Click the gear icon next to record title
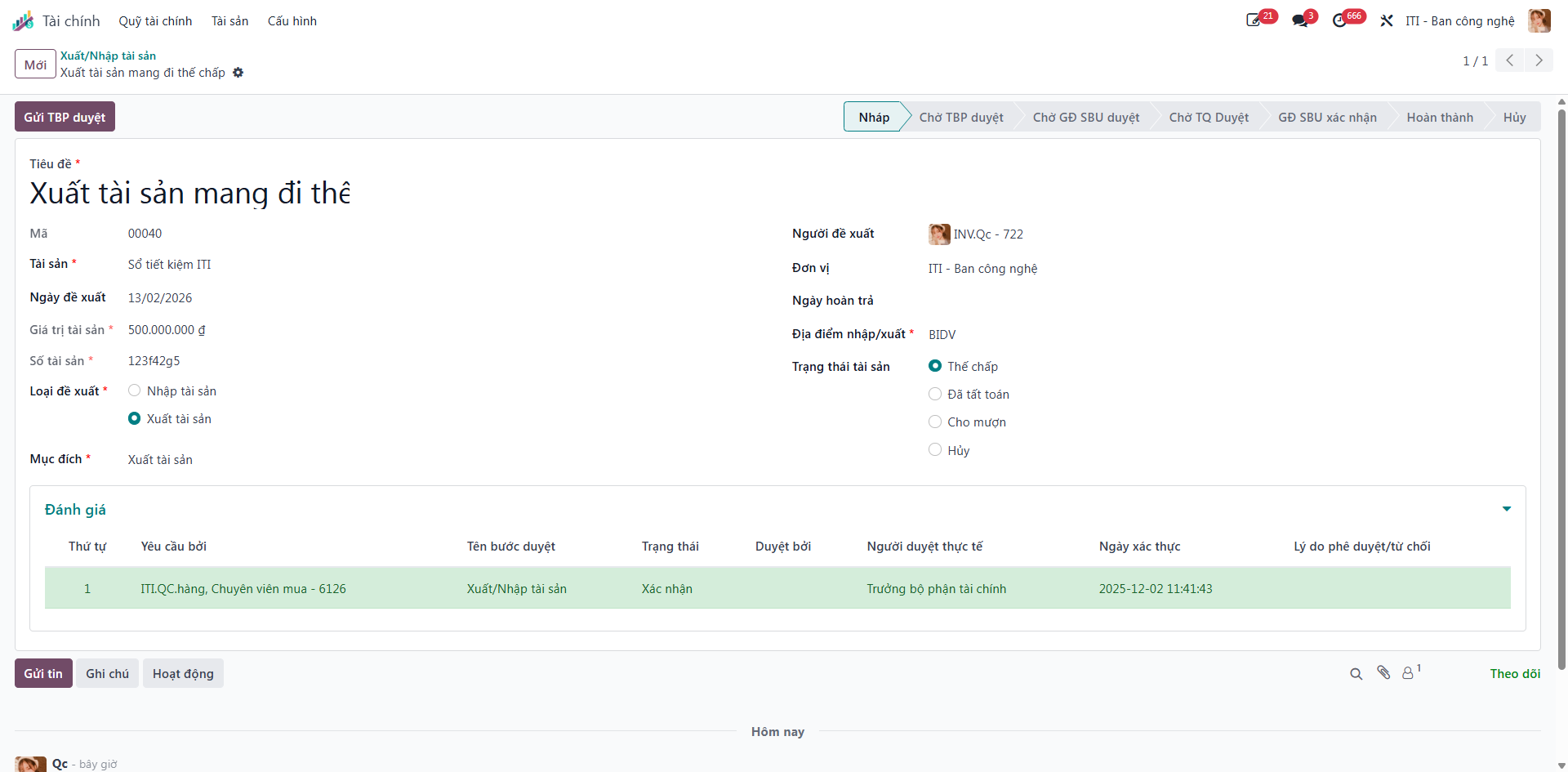The image size is (1568, 772). [x=238, y=73]
